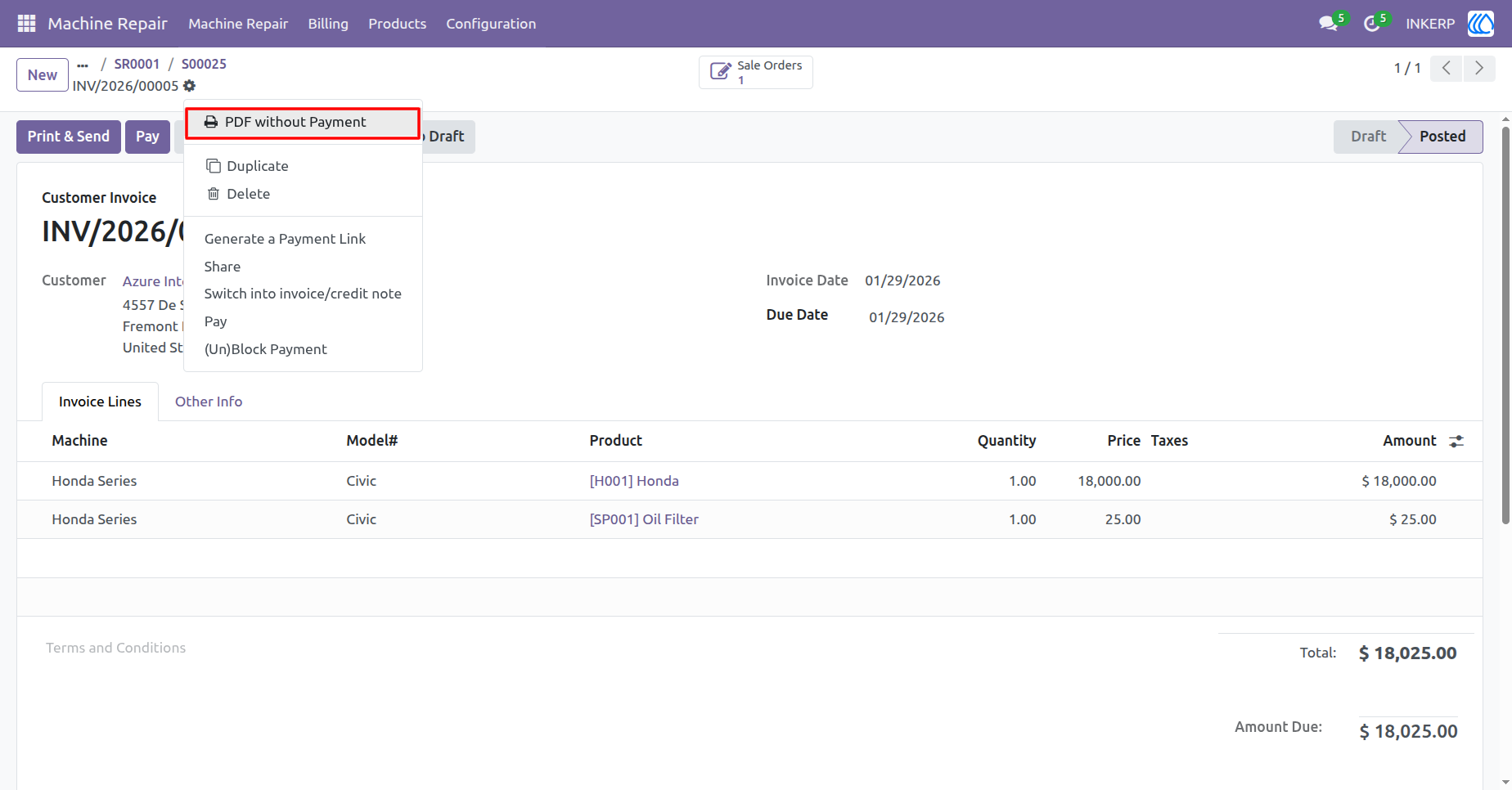Image resolution: width=1512 pixels, height=790 pixels.
Task: Go to the previous record arrow
Action: 1447,69
